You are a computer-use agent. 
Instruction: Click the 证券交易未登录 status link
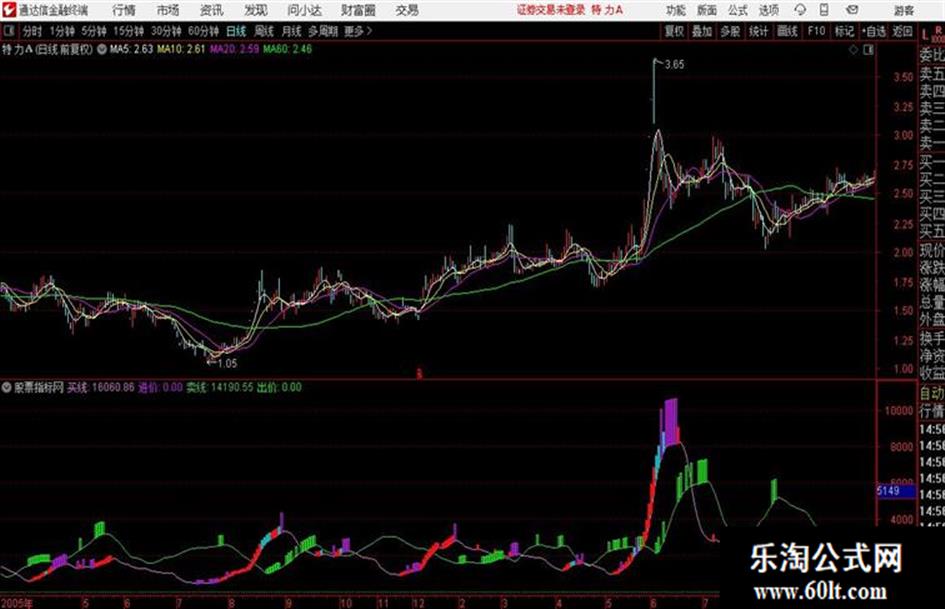[x=551, y=10]
